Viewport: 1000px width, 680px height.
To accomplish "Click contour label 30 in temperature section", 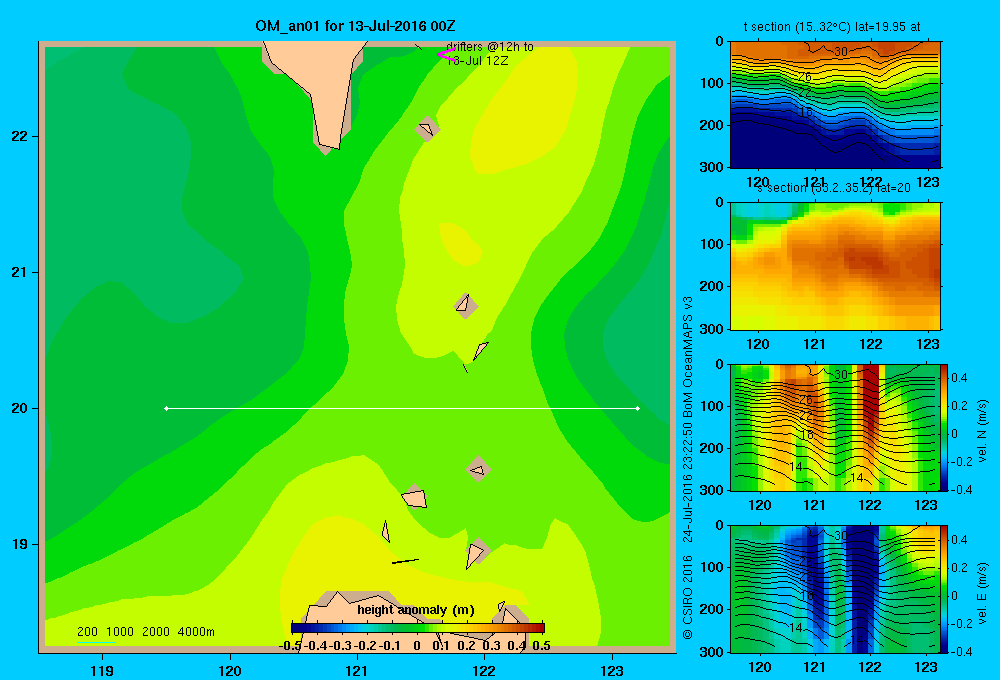I will (x=841, y=52).
